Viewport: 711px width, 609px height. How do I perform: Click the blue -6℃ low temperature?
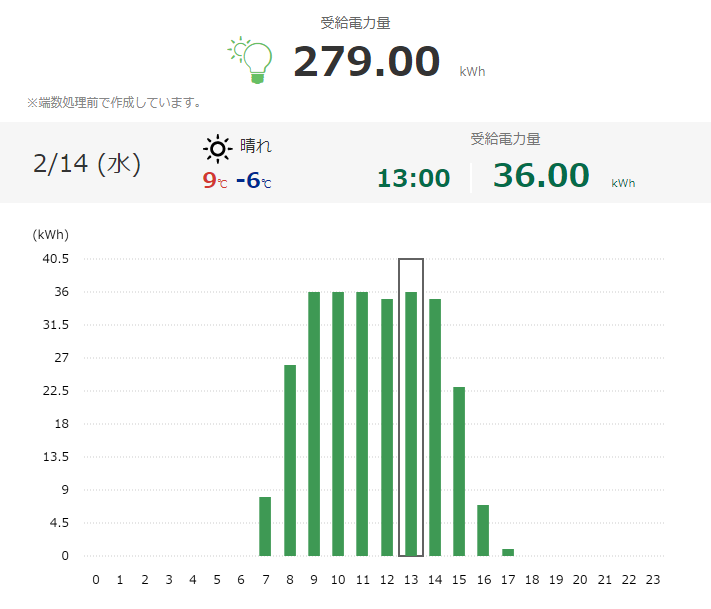[x=253, y=180]
